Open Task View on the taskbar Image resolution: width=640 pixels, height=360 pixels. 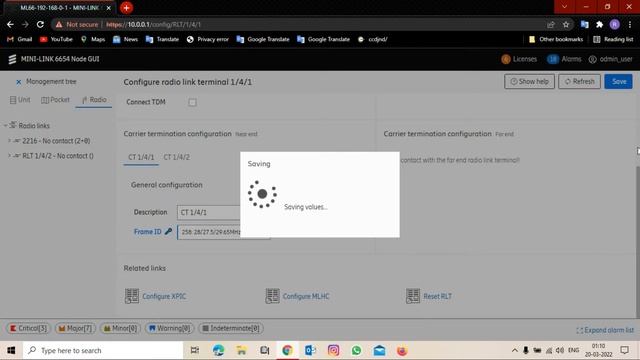tap(195, 350)
